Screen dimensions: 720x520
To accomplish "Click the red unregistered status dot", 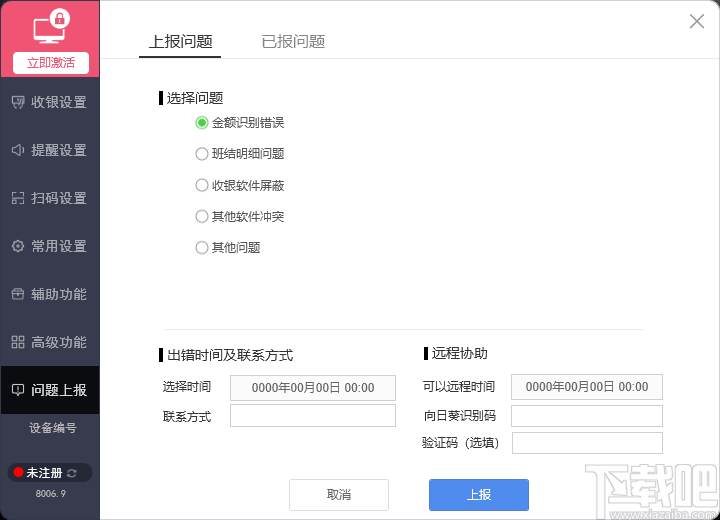I will (x=18, y=472).
